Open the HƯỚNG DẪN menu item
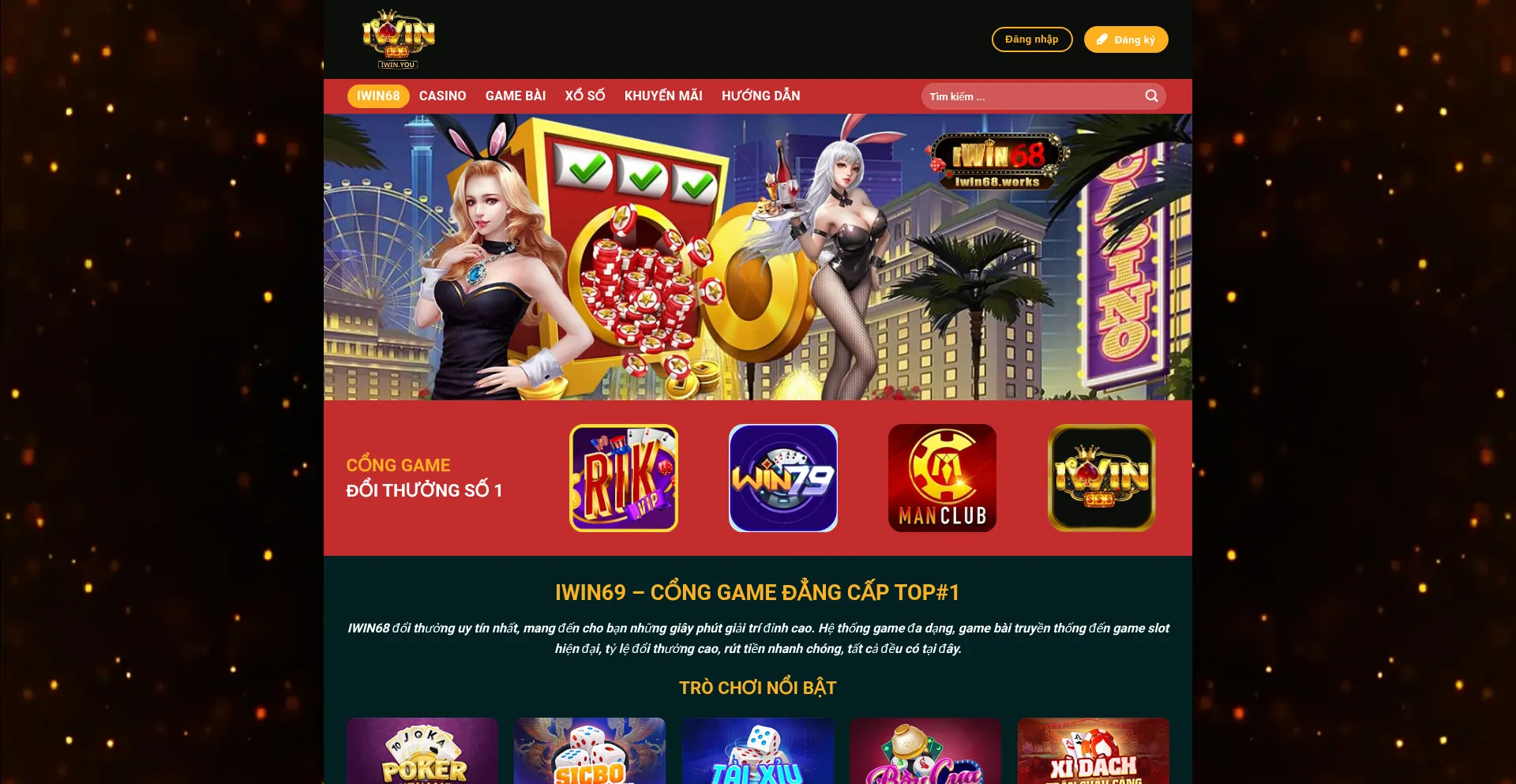The width and height of the screenshot is (1516, 784). click(760, 96)
